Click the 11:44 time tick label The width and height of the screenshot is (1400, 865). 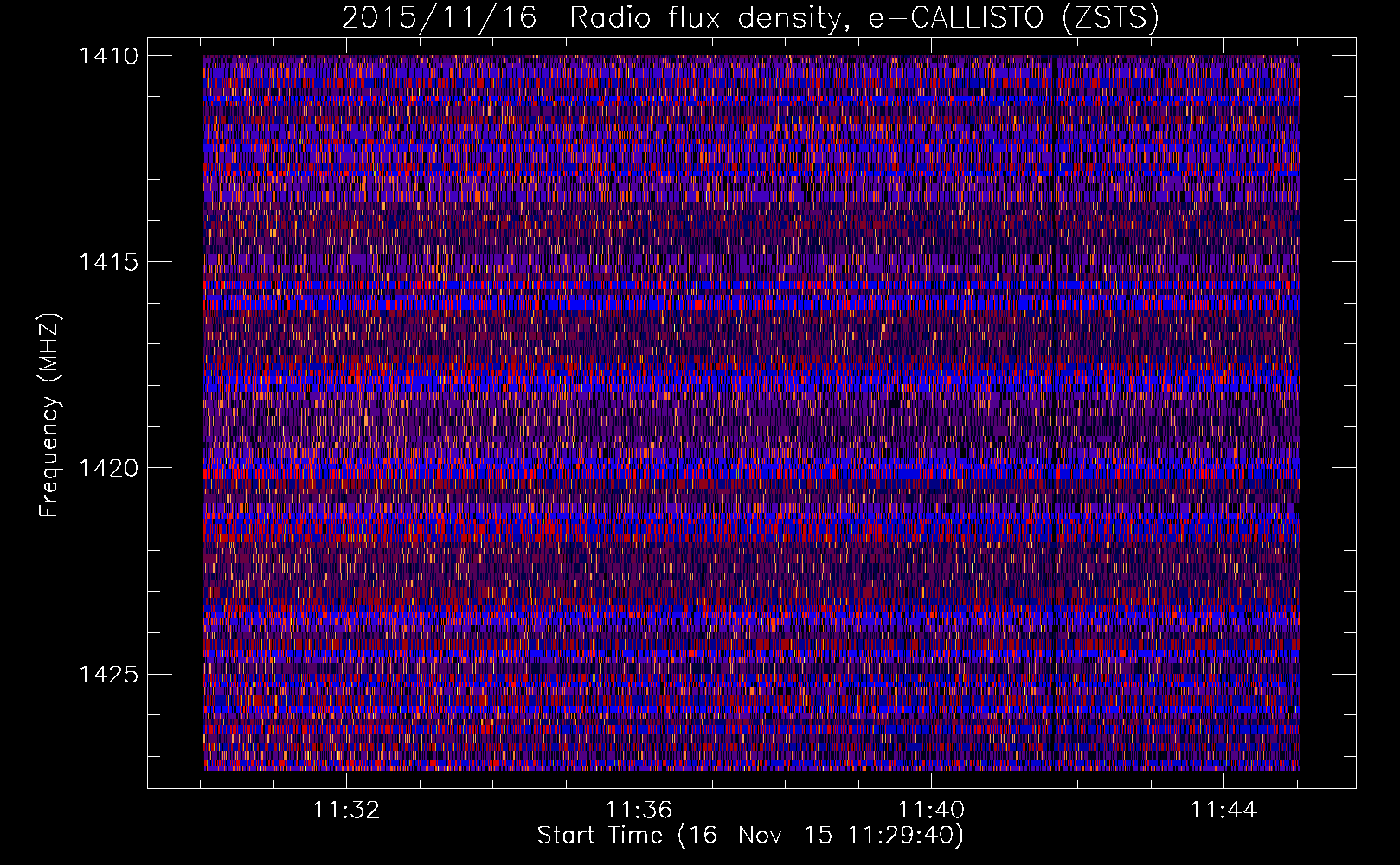point(1223,811)
